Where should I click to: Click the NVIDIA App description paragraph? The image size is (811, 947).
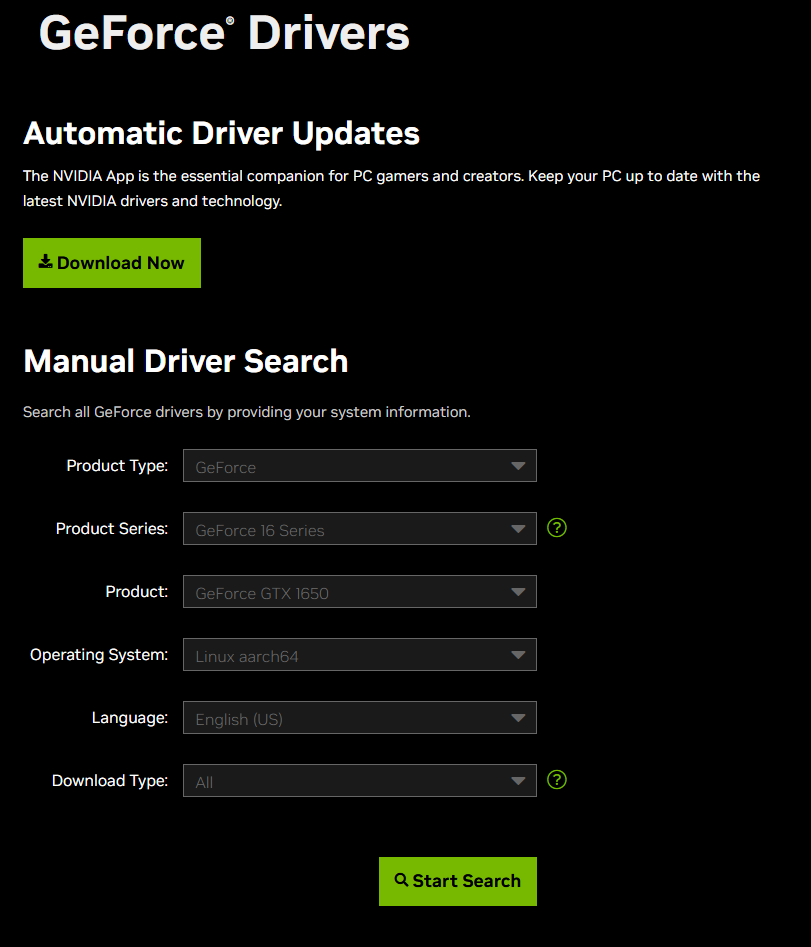tap(391, 188)
